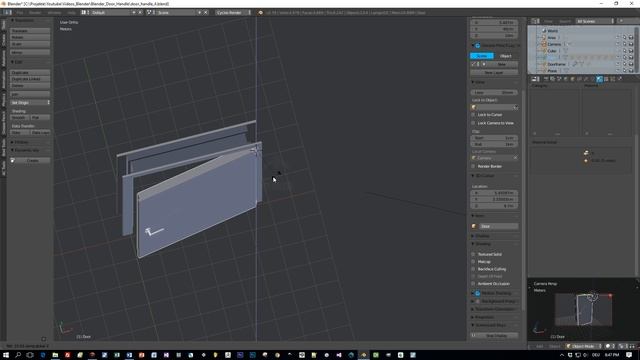The width and height of the screenshot is (640, 360).
Task: Select DoorFrame in the outliner
Action: tap(556, 64)
